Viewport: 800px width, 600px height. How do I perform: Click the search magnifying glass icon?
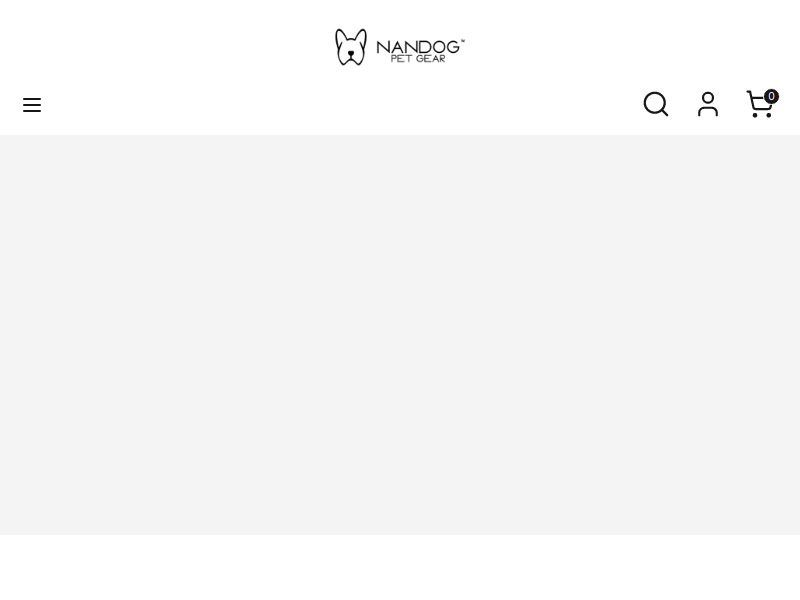click(656, 104)
